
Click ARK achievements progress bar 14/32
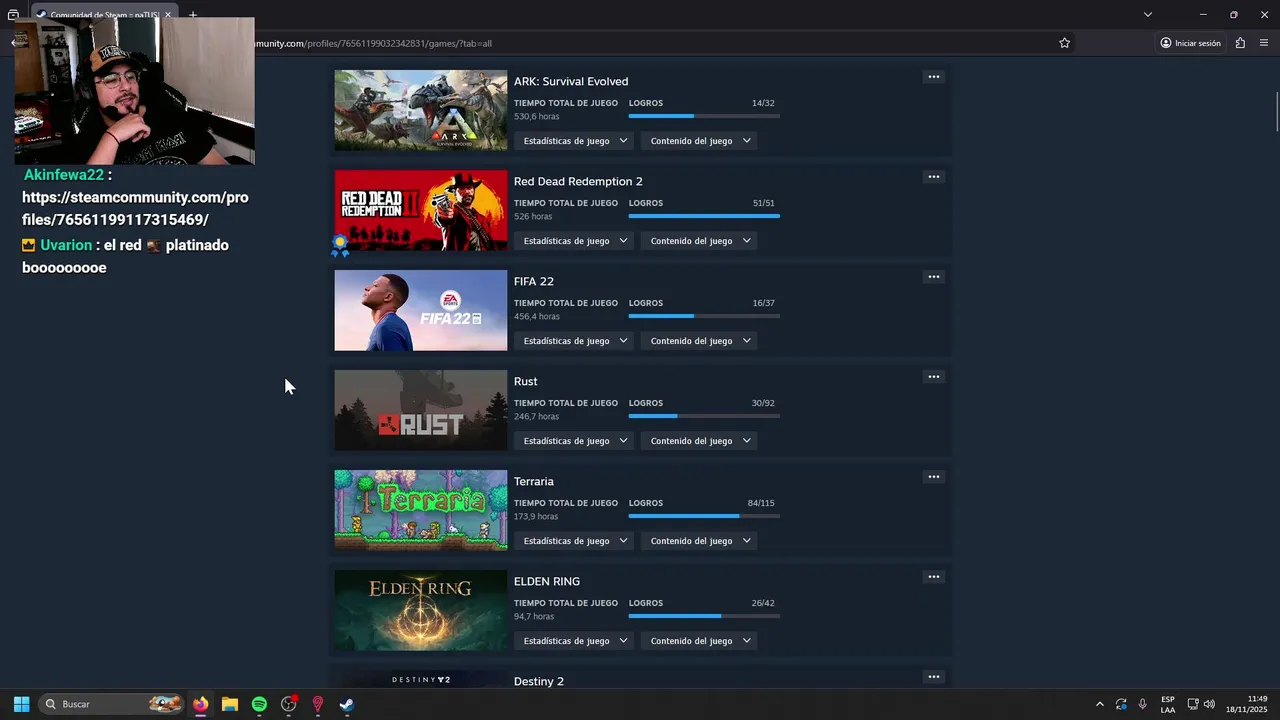[704, 116]
